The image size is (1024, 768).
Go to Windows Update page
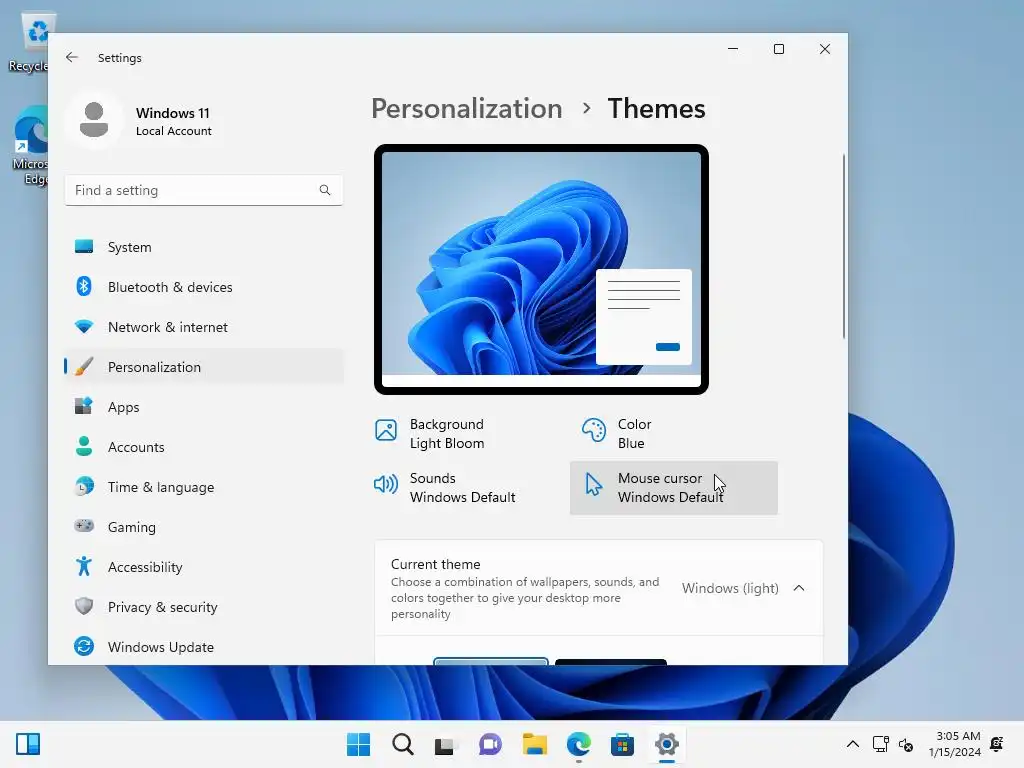point(204,647)
